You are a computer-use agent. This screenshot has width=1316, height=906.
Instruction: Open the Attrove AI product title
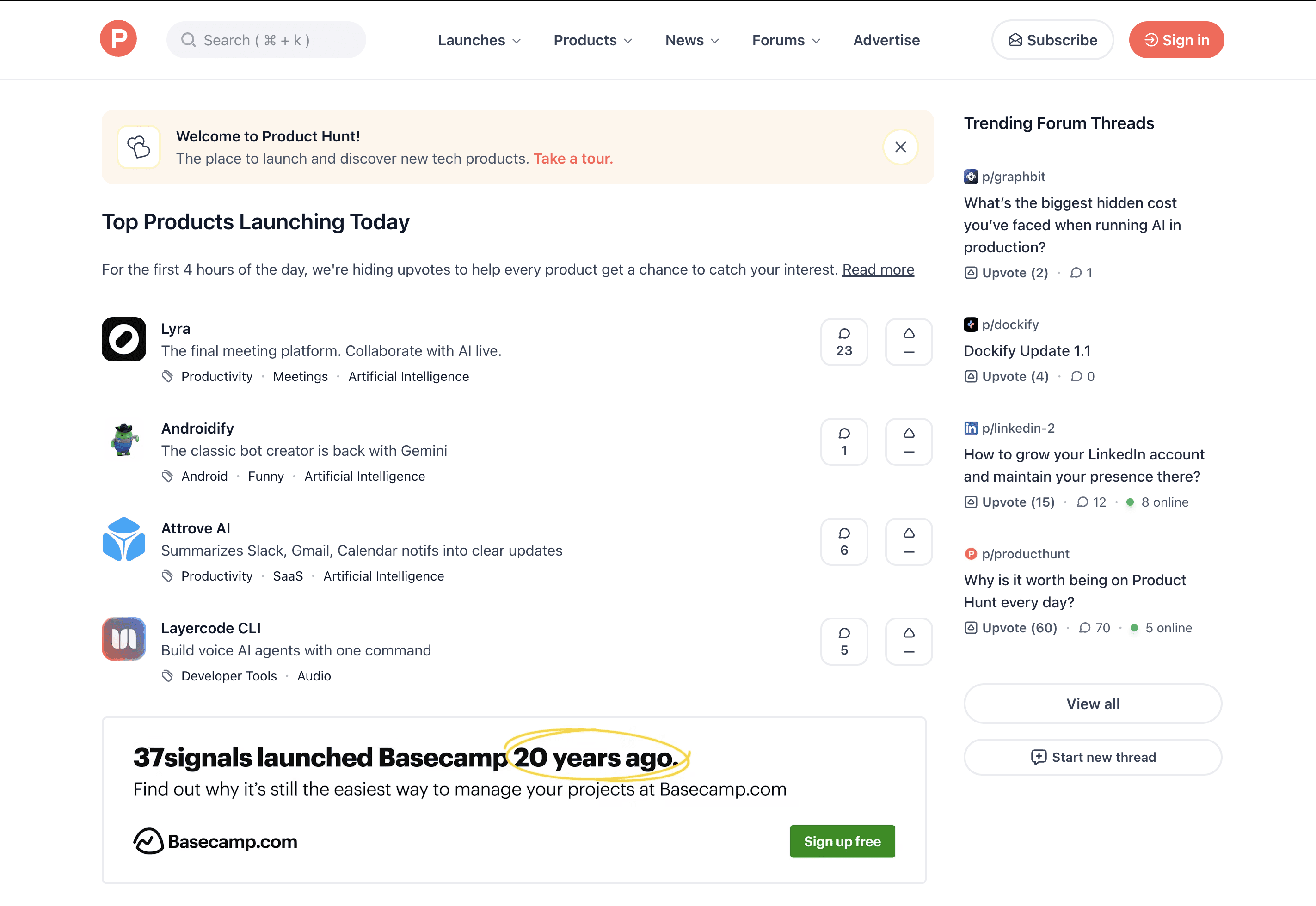coord(195,528)
